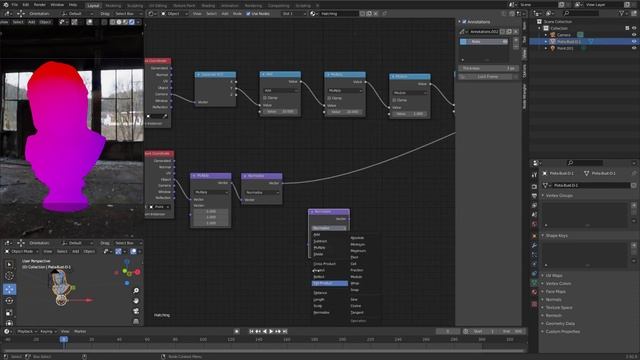
Task: Open the Physics properties tab icon
Action: click(x=534, y=264)
